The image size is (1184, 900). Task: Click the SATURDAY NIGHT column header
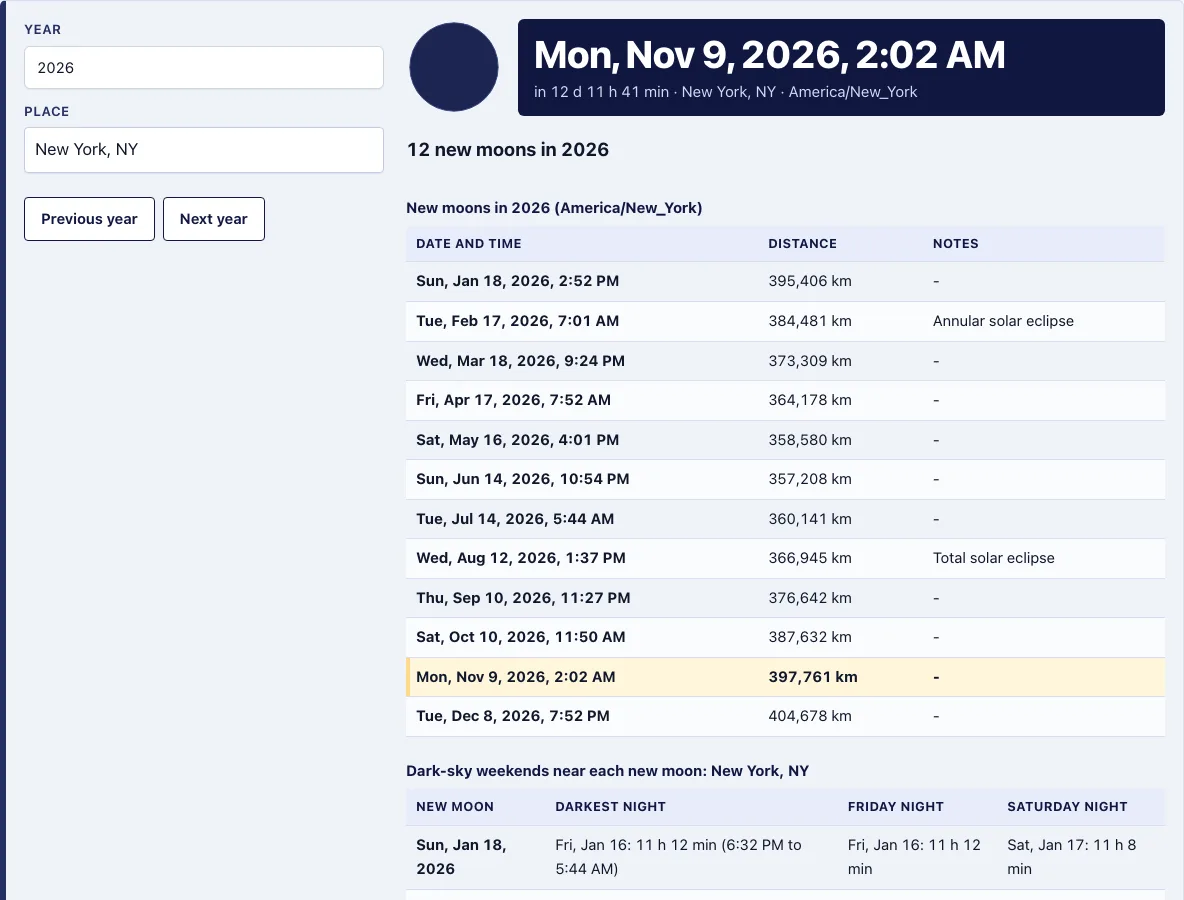1067,807
